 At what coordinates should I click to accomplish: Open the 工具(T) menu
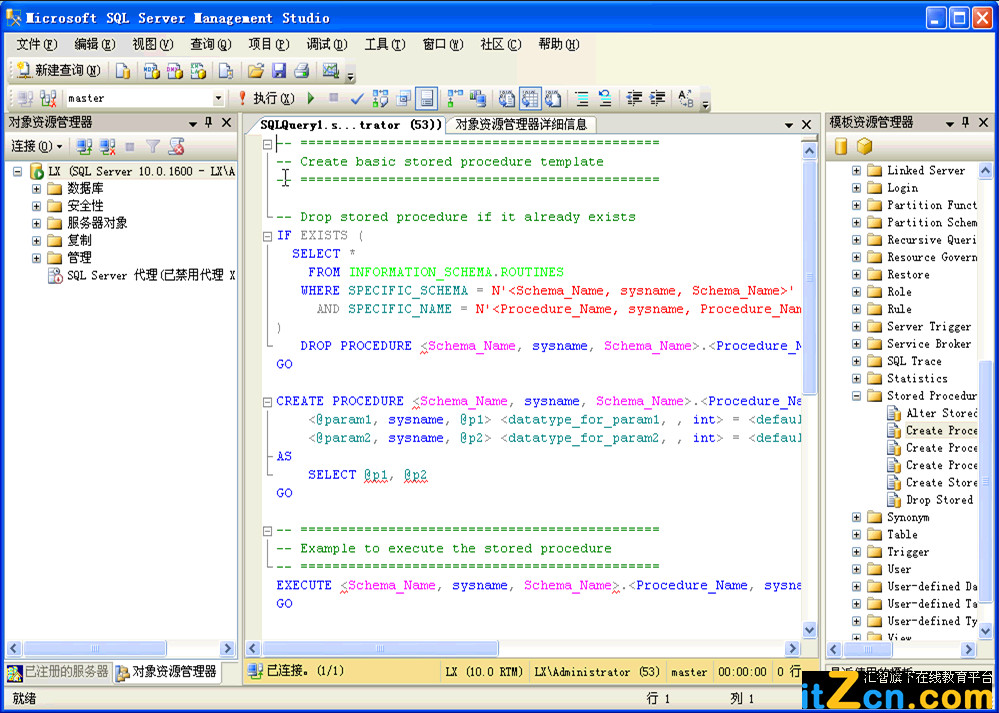point(385,44)
